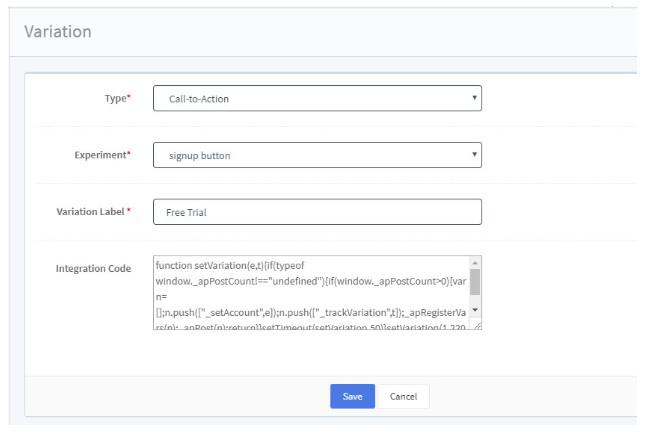The width and height of the screenshot is (670, 432).
Task: Click the Variation Label field label
Action: click(x=90, y=212)
